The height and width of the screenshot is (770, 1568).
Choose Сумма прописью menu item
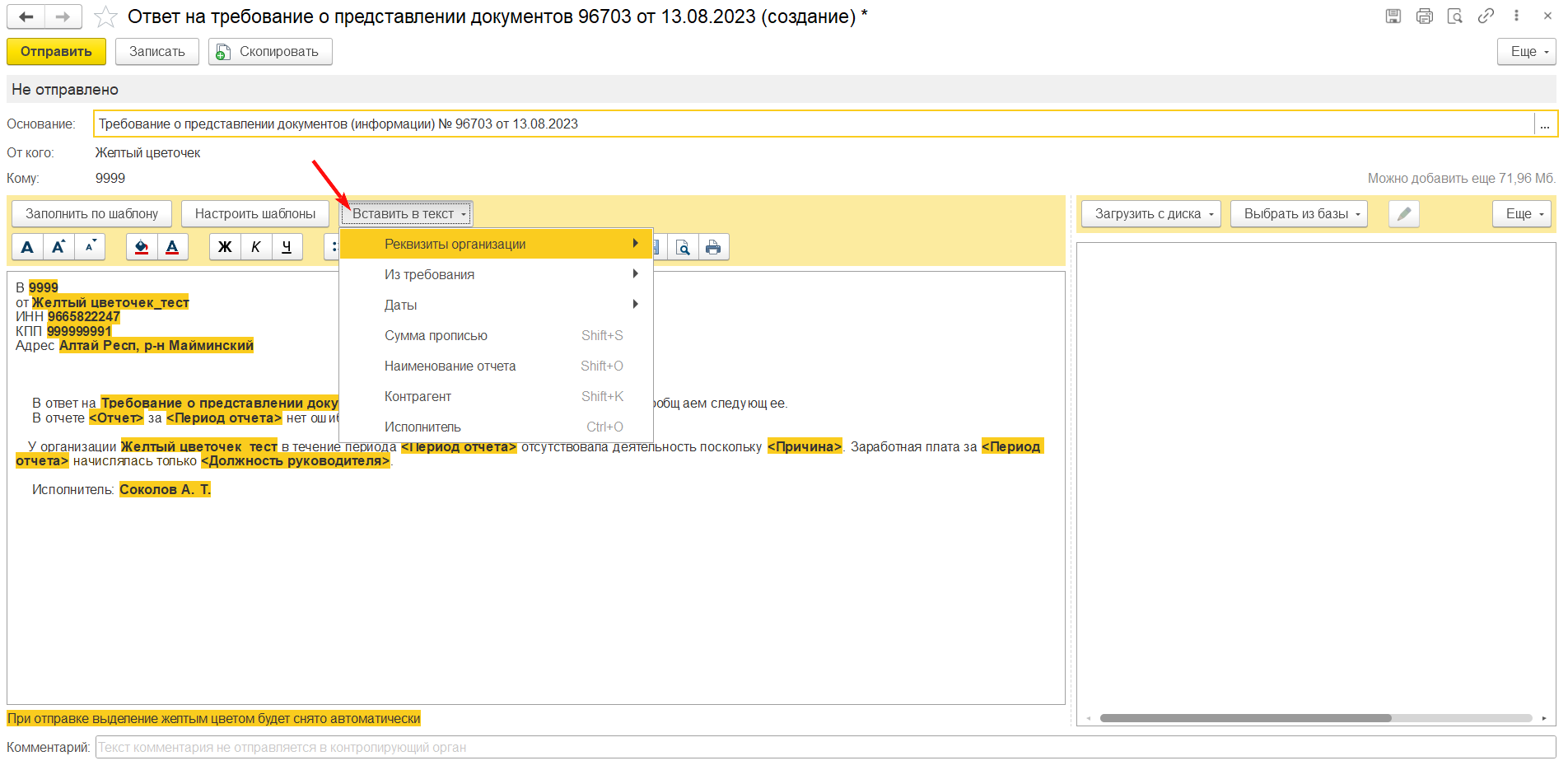tap(496, 335)
